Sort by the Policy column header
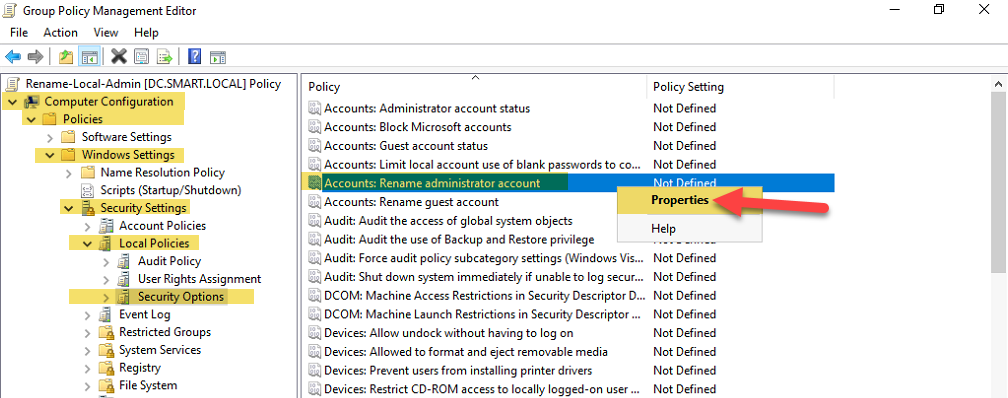This screenshot has width=1008, height=398. (x=474, y=86)
